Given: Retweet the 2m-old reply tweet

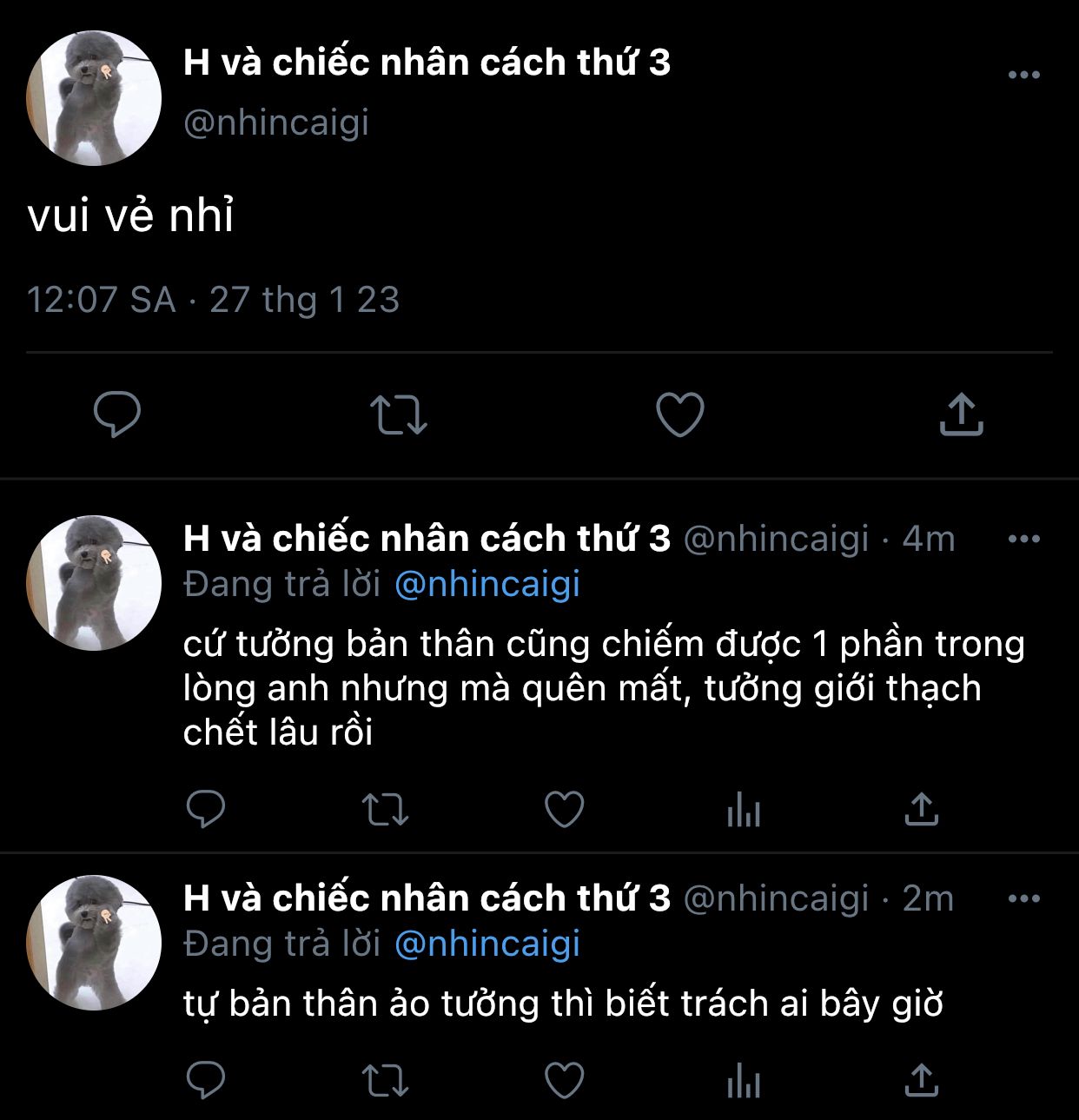Looking at the screenshot, I should coord(385,1081).
